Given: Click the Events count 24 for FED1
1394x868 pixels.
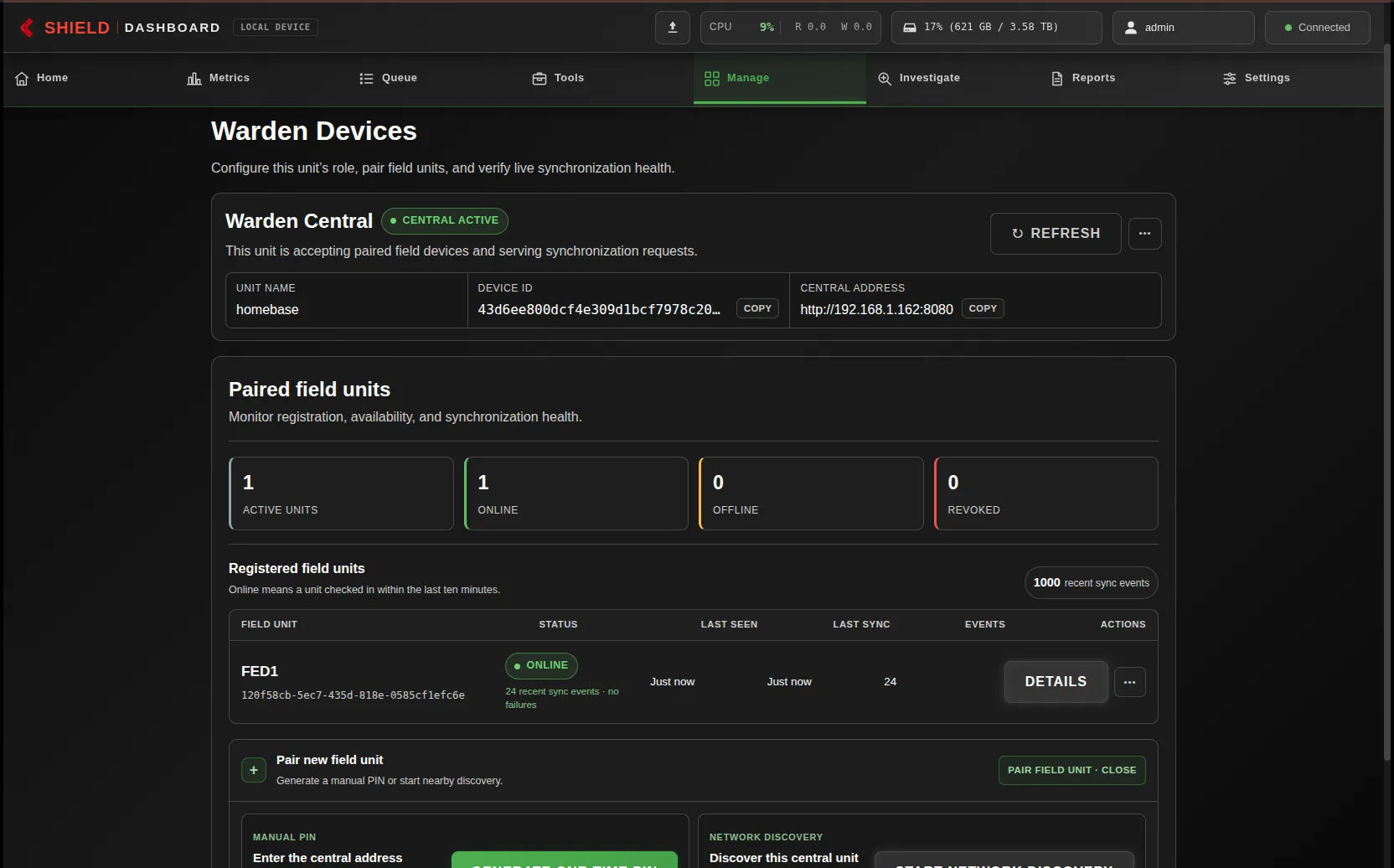Looking at the screenshot, I should (x=891, y=682).
